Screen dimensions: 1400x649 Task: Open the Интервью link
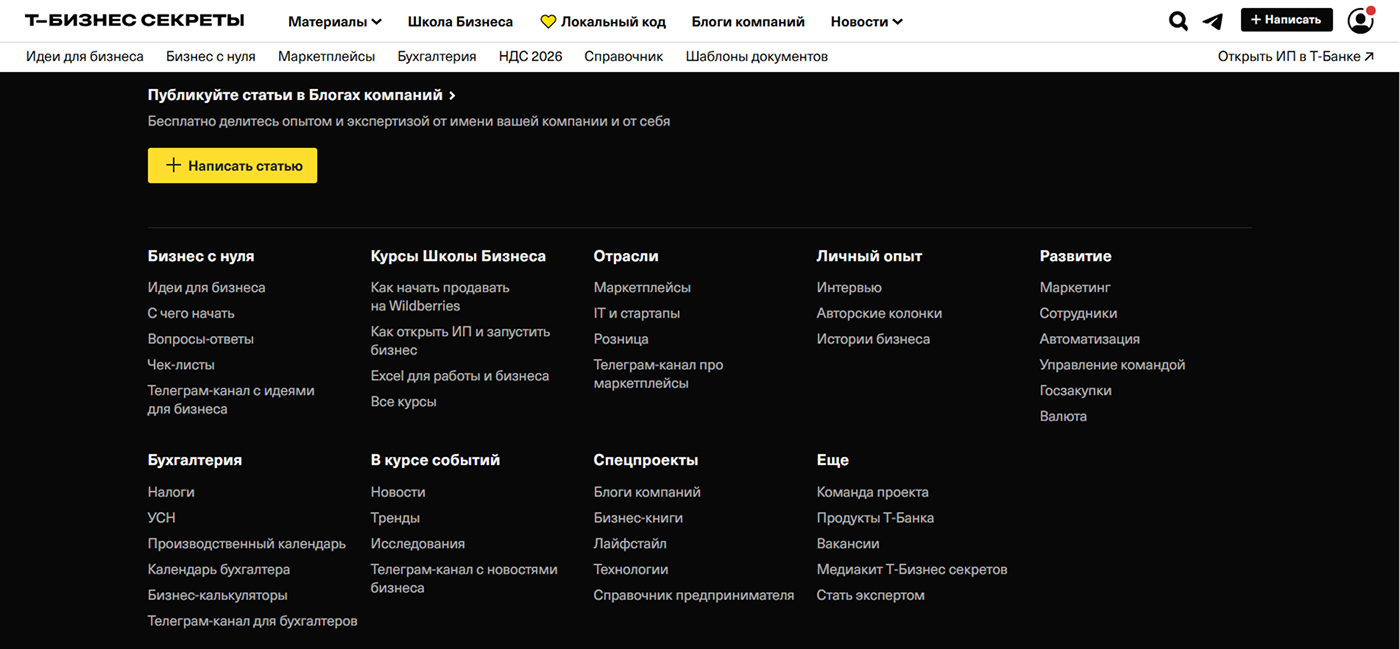(849, 287)
